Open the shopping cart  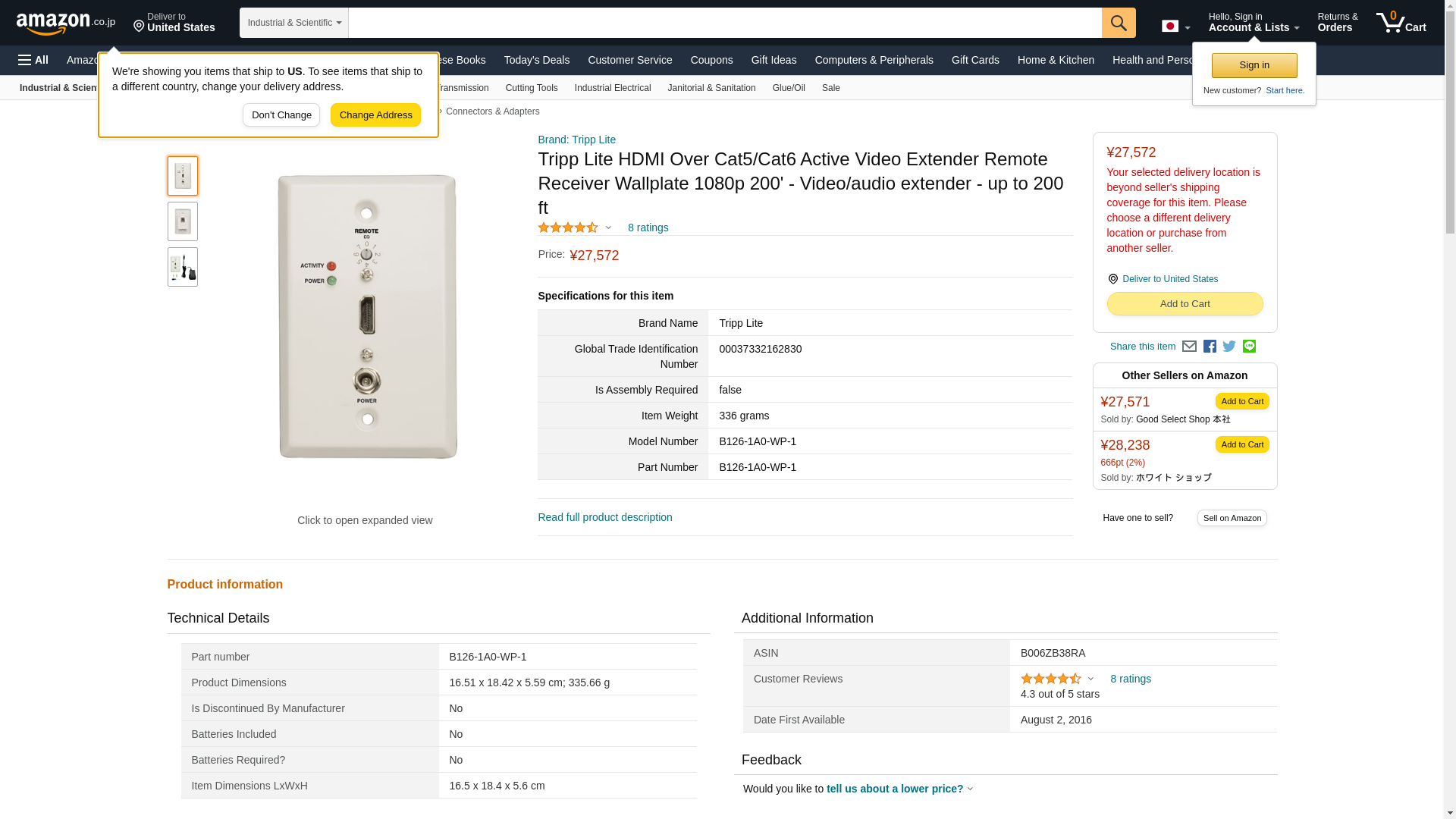pos(1401,23)
